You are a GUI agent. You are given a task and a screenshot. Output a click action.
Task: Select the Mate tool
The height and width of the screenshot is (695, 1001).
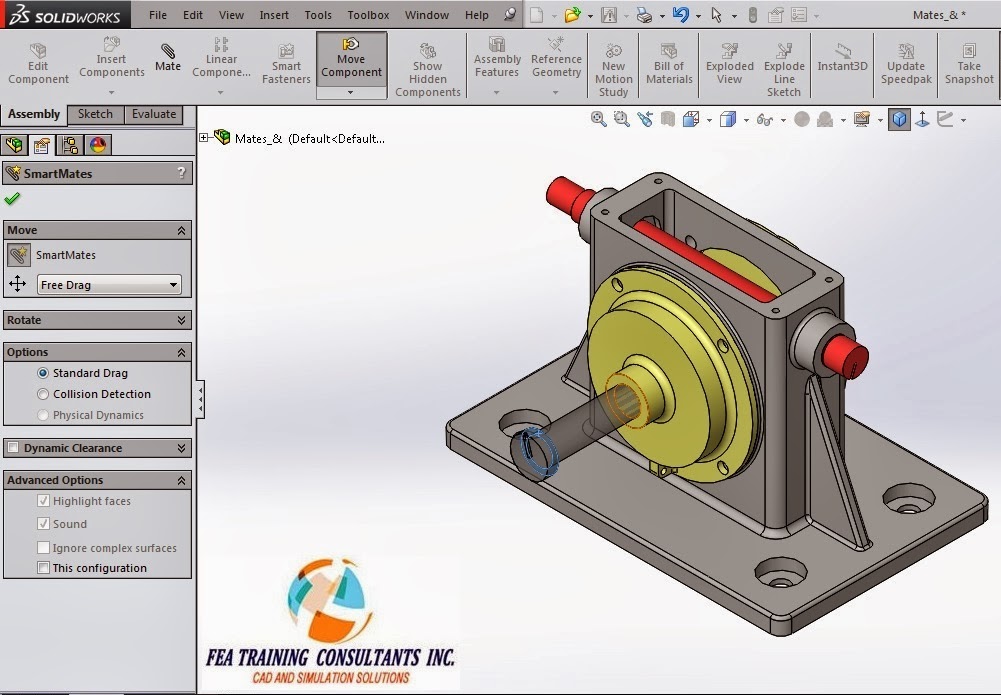(168, 58)
